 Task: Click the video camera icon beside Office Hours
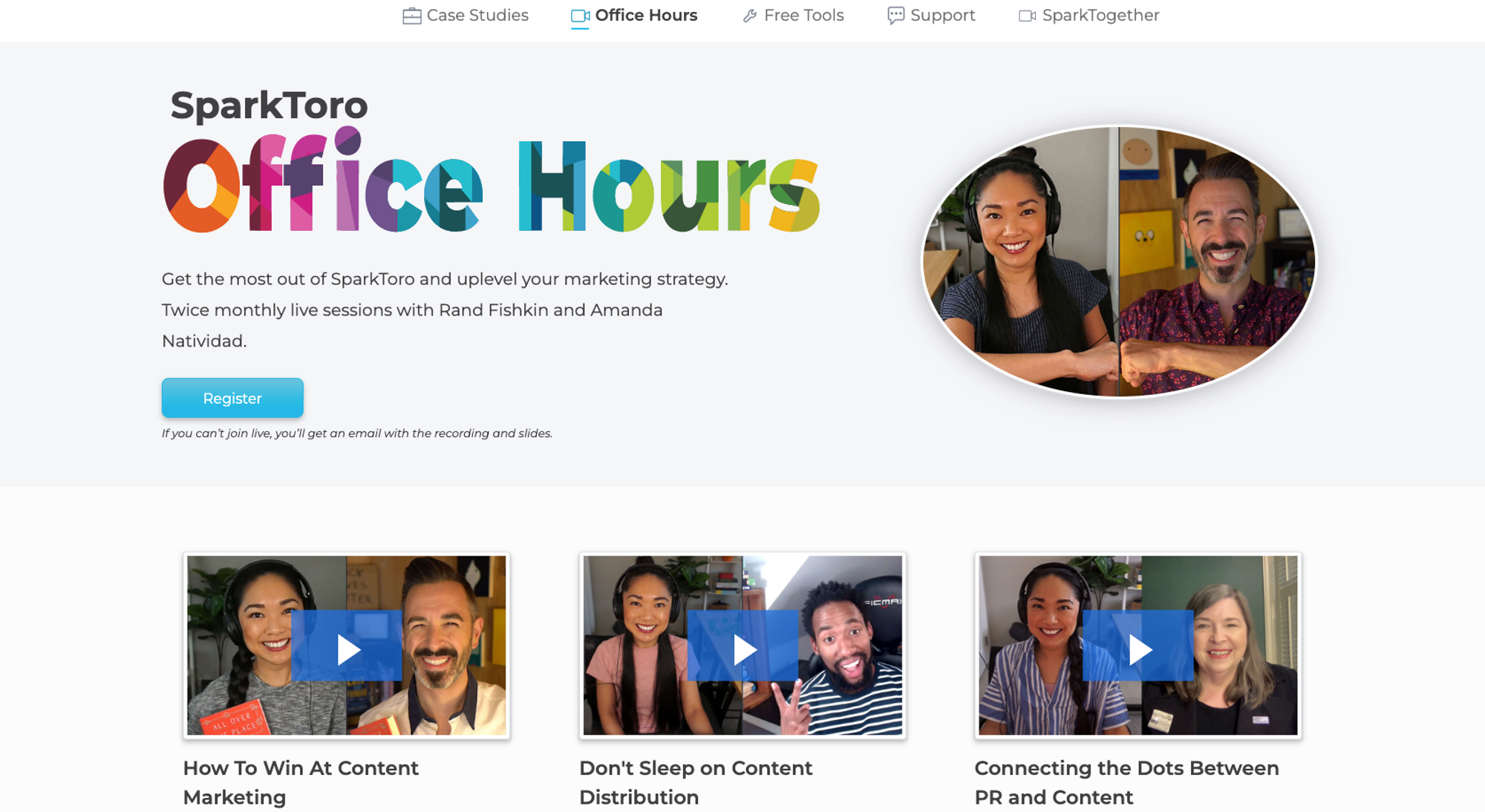580,16
